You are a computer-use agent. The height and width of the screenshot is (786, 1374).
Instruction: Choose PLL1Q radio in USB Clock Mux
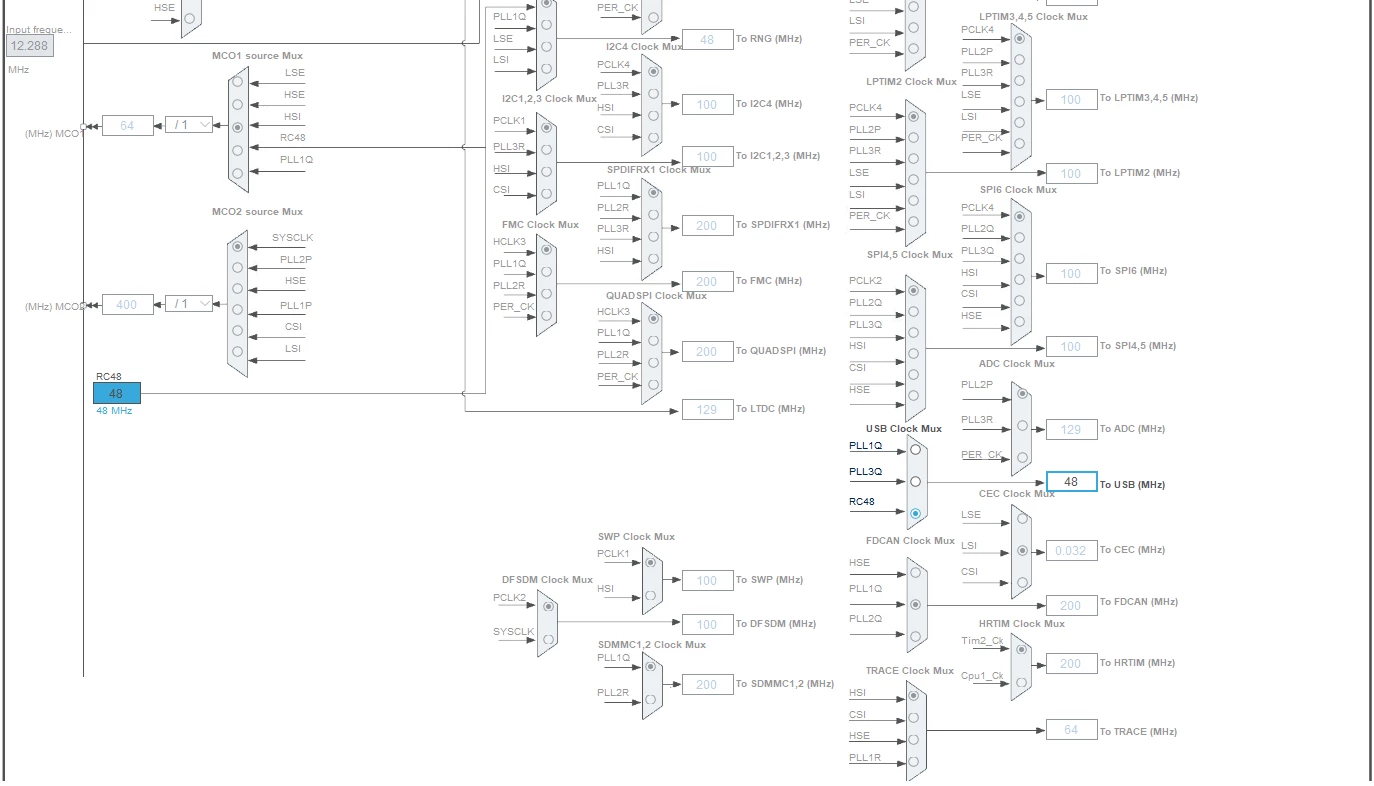[x=915, y=450]
